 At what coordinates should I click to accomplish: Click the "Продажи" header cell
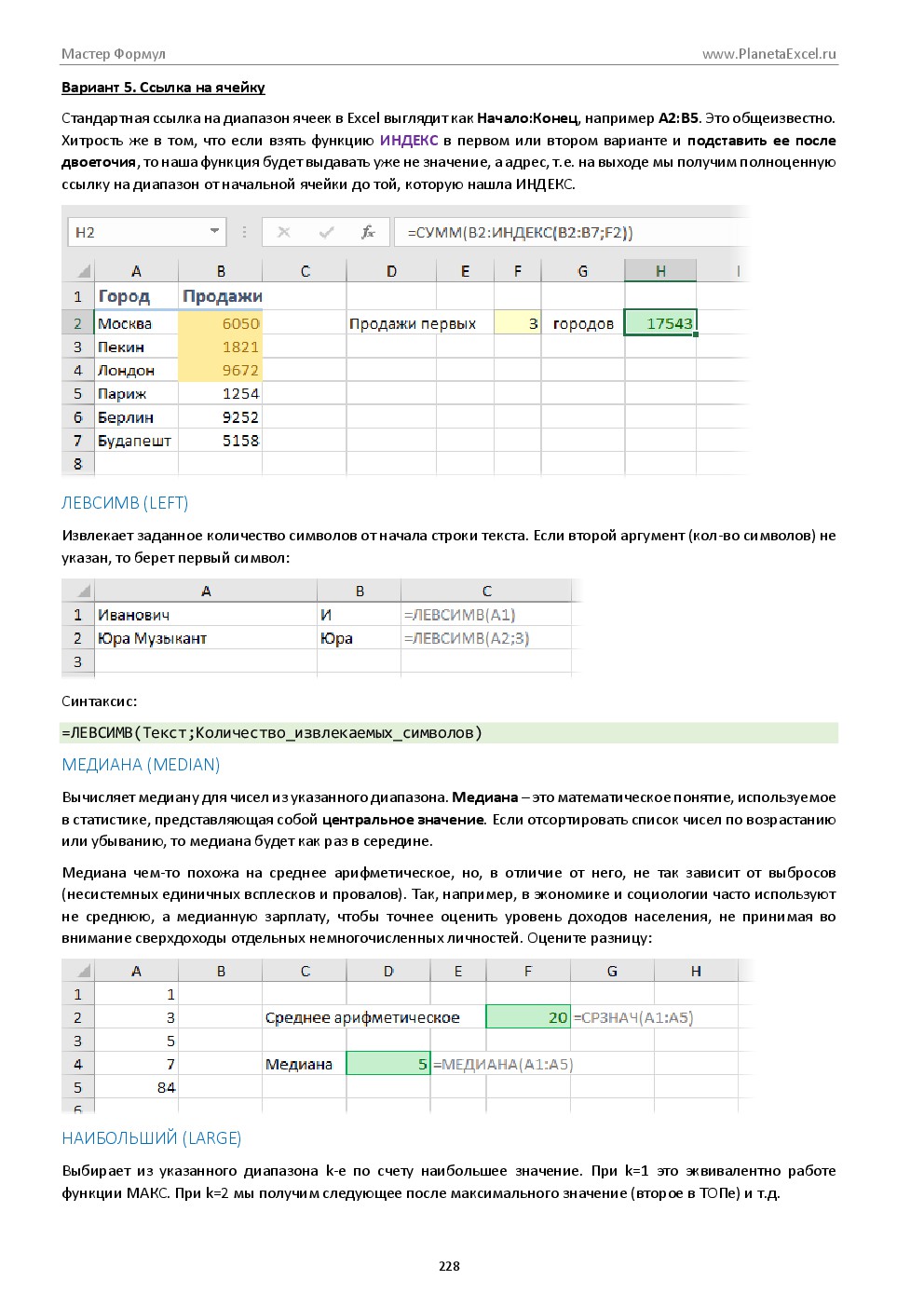pos(221,296)
